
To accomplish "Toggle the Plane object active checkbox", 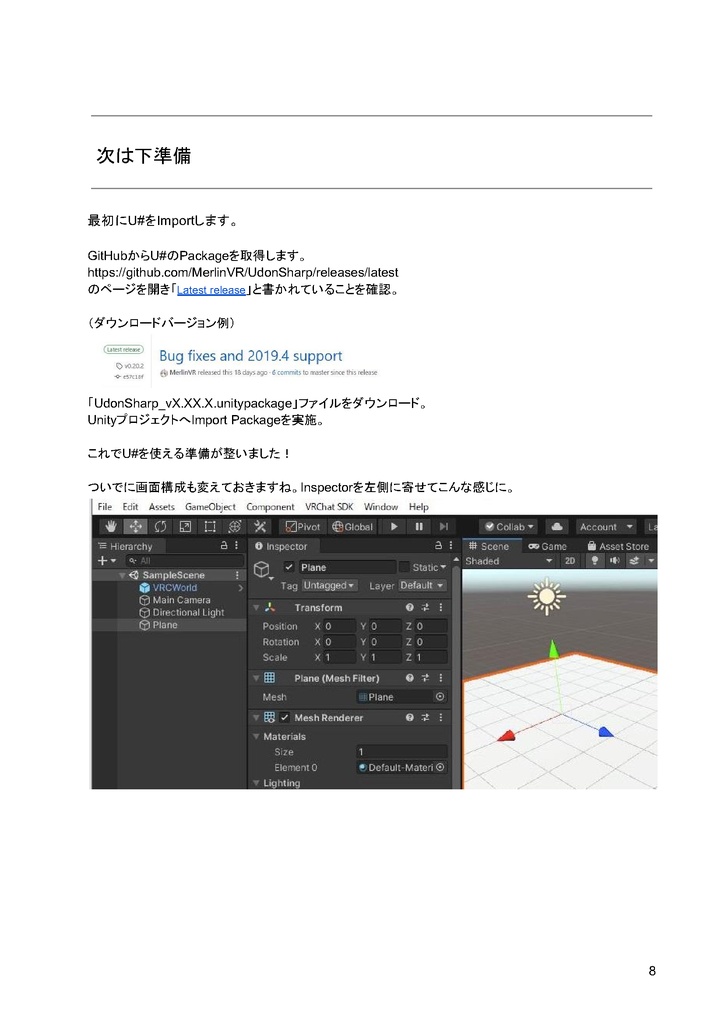I will [x=289, y=567].
